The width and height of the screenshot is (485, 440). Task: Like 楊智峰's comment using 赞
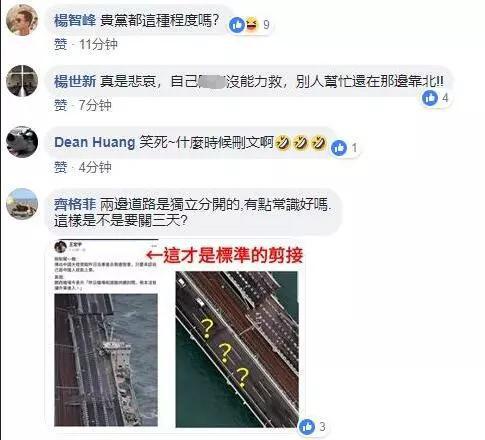(61, 44)
